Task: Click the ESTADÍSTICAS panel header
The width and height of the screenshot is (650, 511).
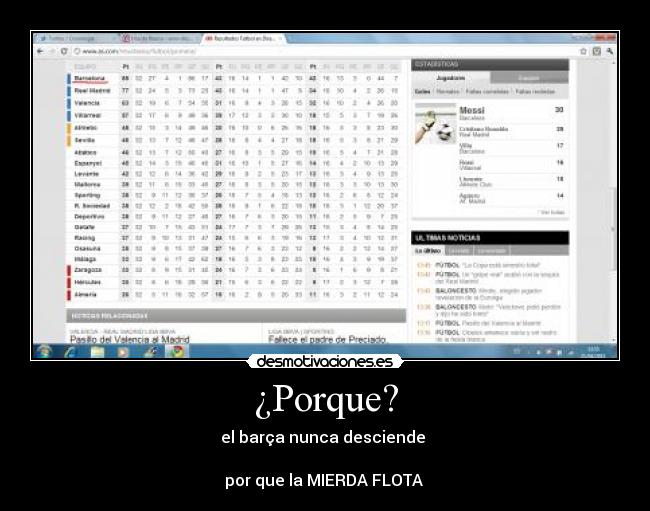Action: [x=490, y=65]
